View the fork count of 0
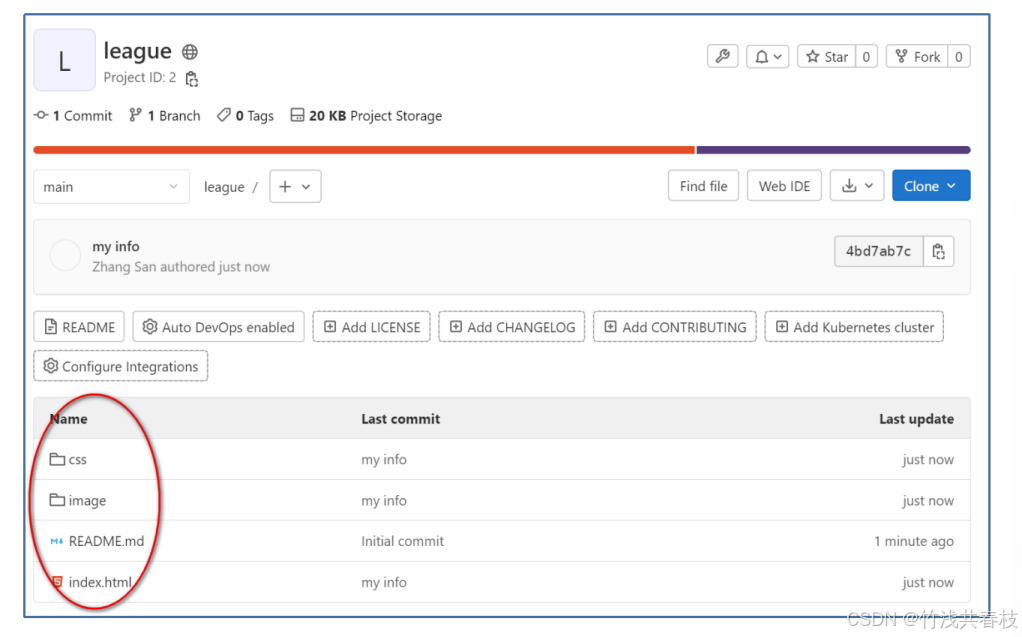The height and width of the screenshot is (637, 1022). click(959, 57)
